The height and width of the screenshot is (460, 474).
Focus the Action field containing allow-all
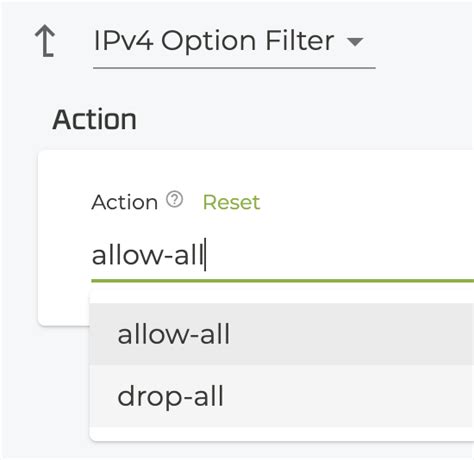[283, 255]
